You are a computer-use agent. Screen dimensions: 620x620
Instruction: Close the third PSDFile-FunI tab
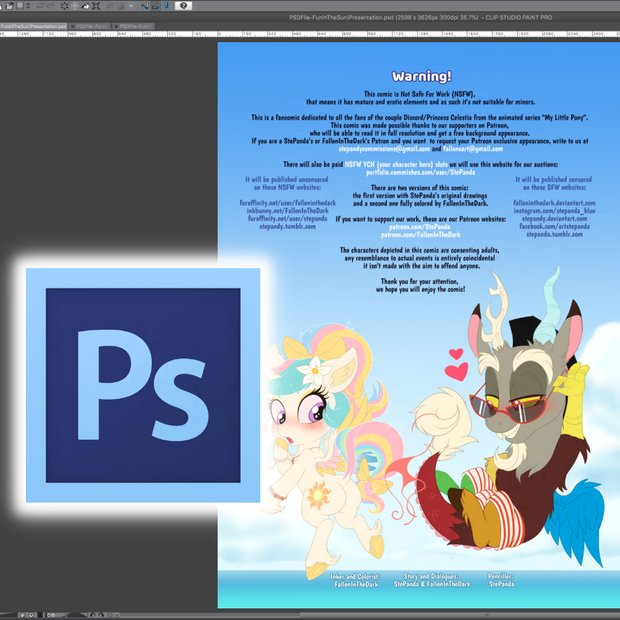[116, 26]
